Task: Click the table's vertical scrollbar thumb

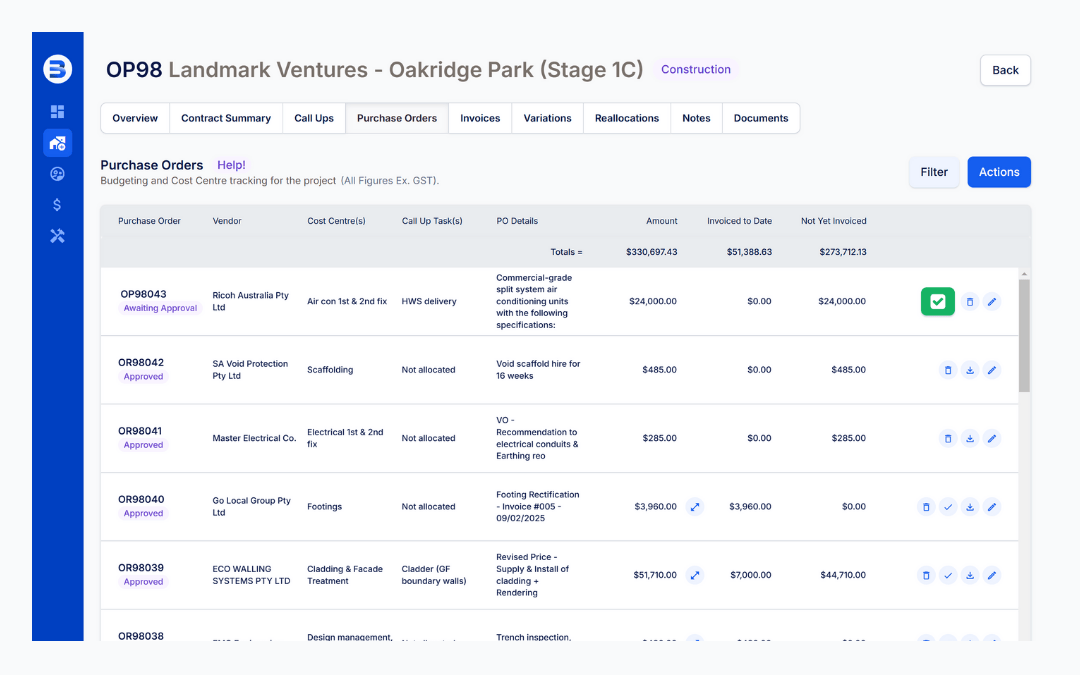Action: (x=1024, y=335)
